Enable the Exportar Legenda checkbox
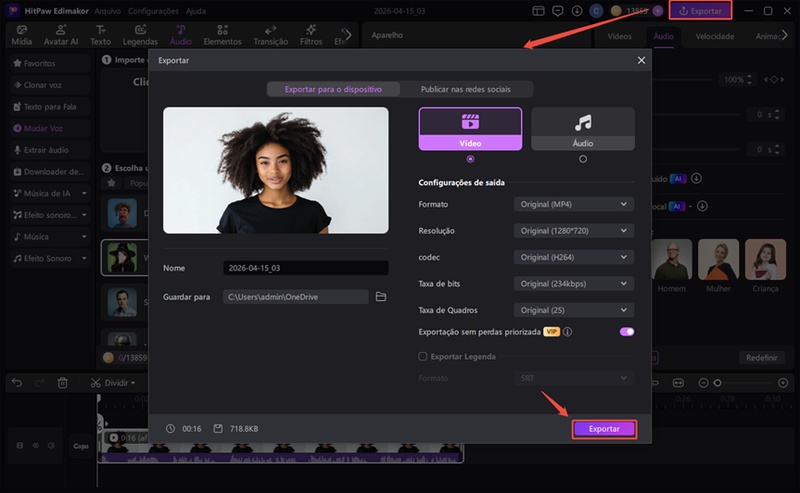The width and height of the screenshot is (800, 493). (423, 356)
